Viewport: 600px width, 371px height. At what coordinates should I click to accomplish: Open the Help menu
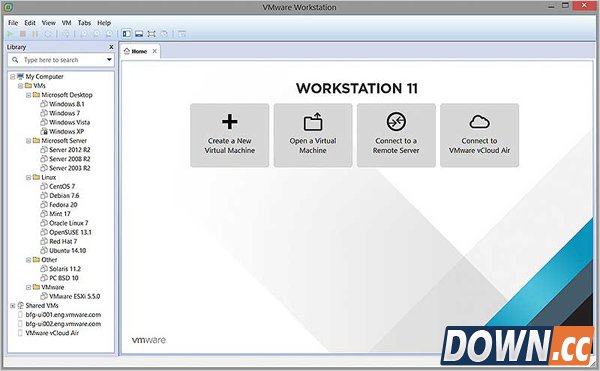(104, 23)
